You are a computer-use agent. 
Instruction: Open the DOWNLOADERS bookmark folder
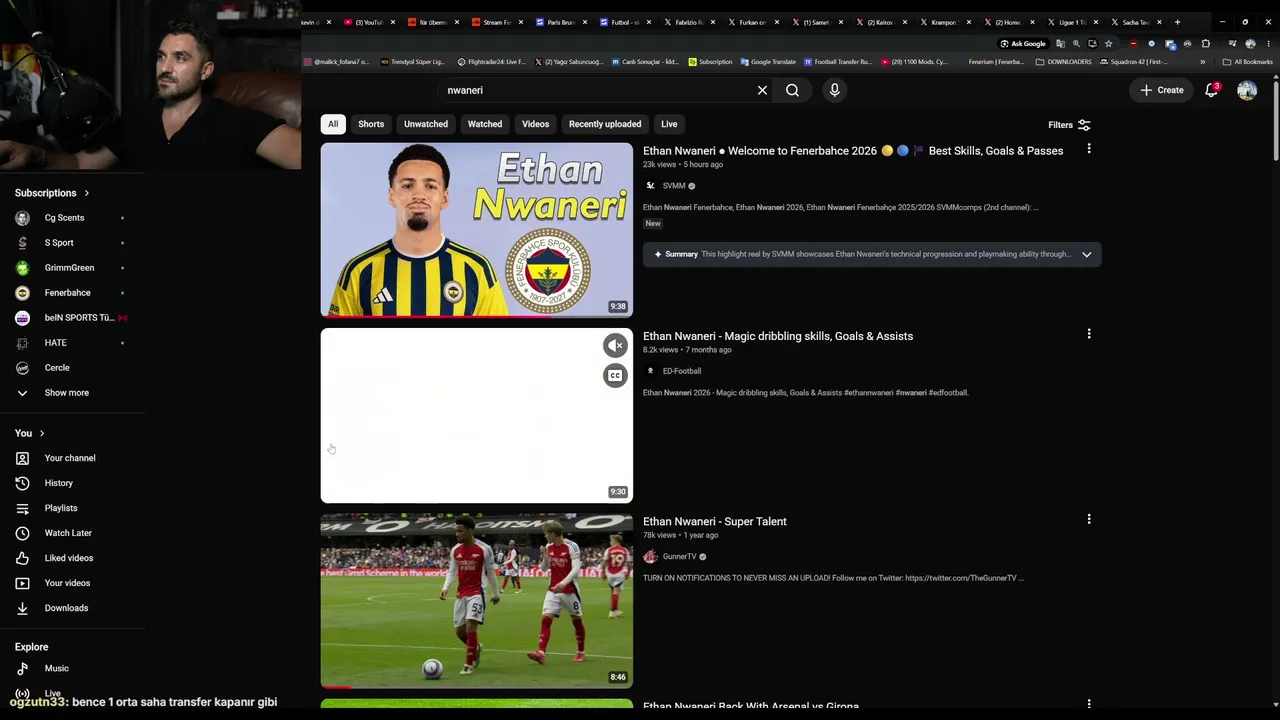pyautogui.click(x=1064, y=62)
